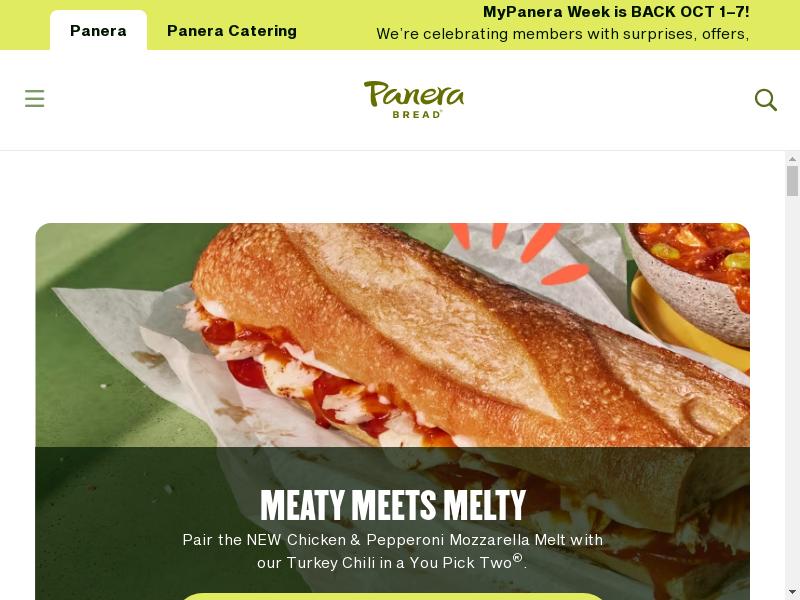
Task: Click the yellow-green button below the hero text
Action: pos(392,596)
